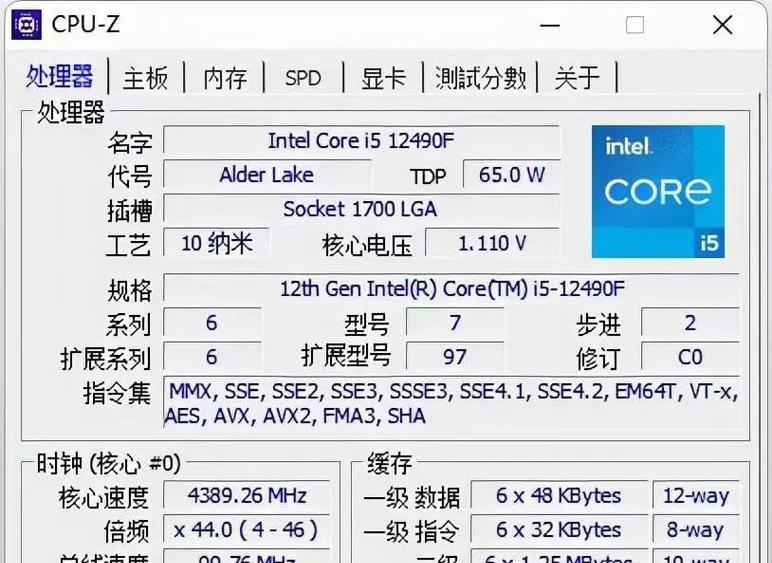Switch to the 关于 tab
Screen dimensions: 772x563
point(577,78)
